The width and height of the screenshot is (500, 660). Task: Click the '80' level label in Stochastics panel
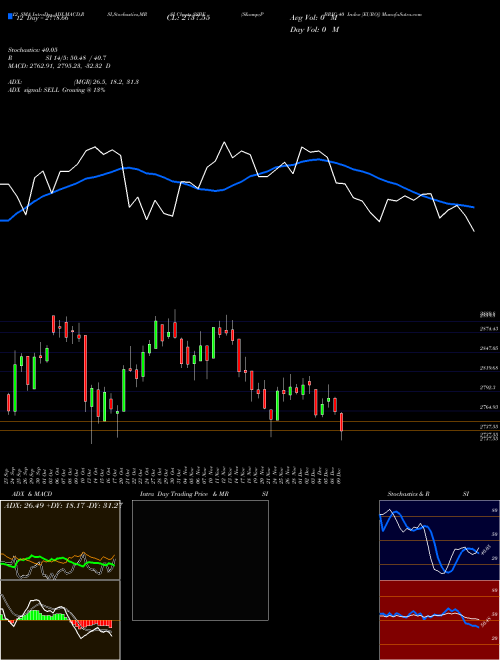tap(495, 510)
